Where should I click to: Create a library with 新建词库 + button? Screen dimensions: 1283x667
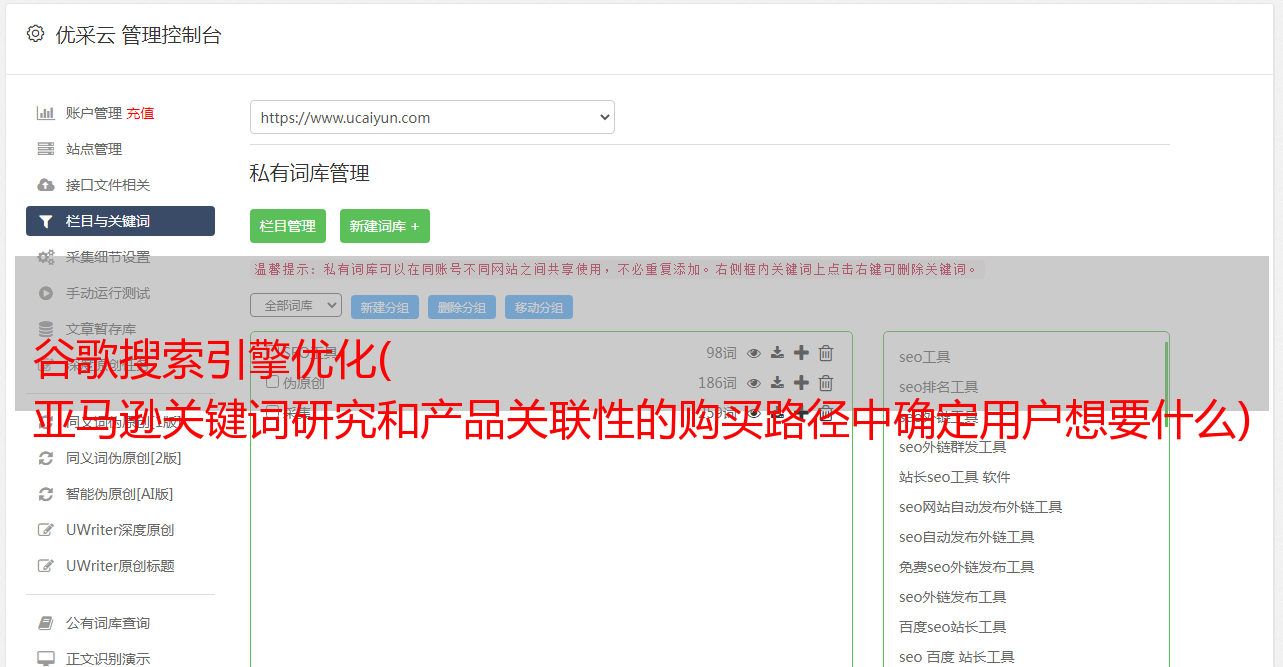(385, 226)
